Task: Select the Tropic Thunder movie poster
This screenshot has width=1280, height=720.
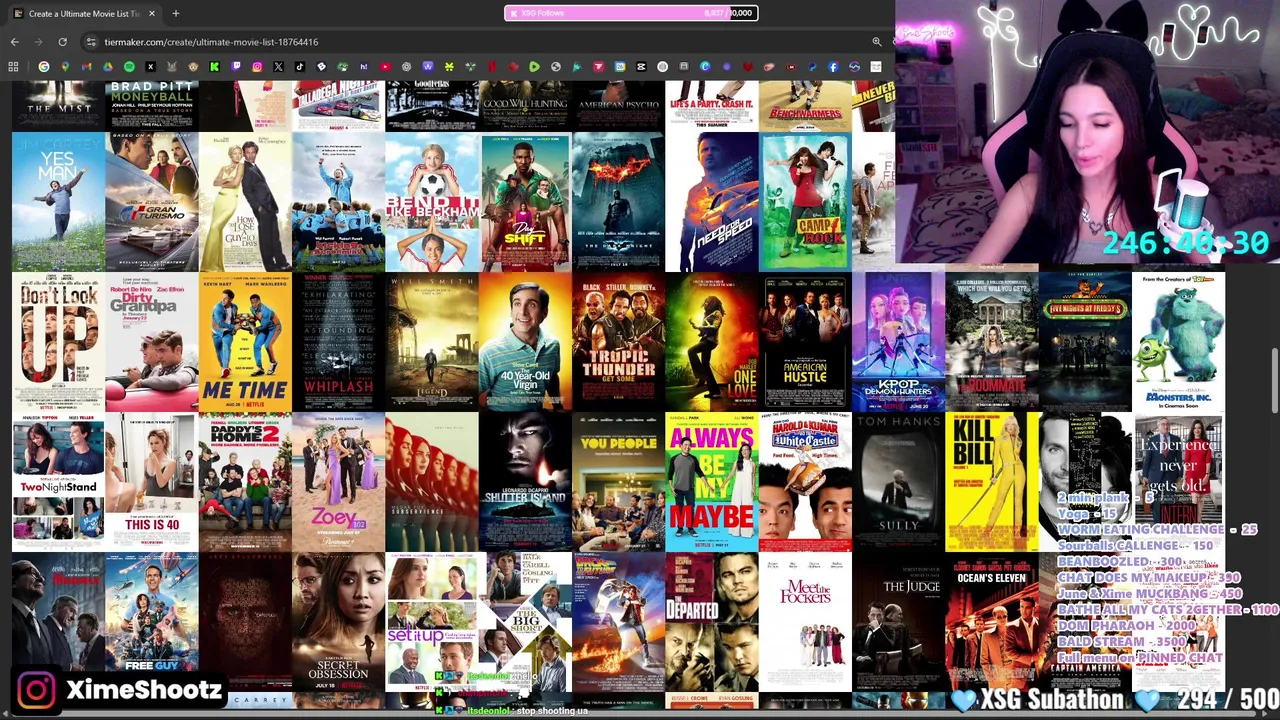Action: pos(618,342)
